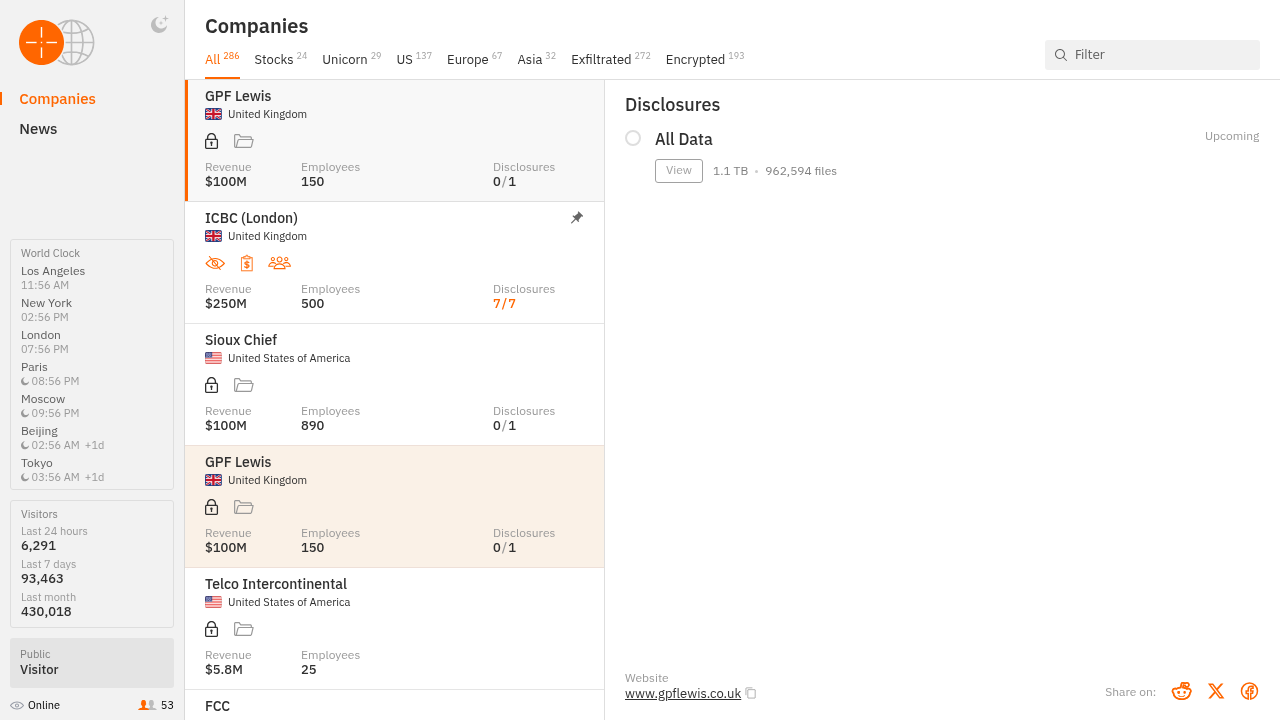
Task: Switch to the Stocks tab
Action: [x=281, y=59]
